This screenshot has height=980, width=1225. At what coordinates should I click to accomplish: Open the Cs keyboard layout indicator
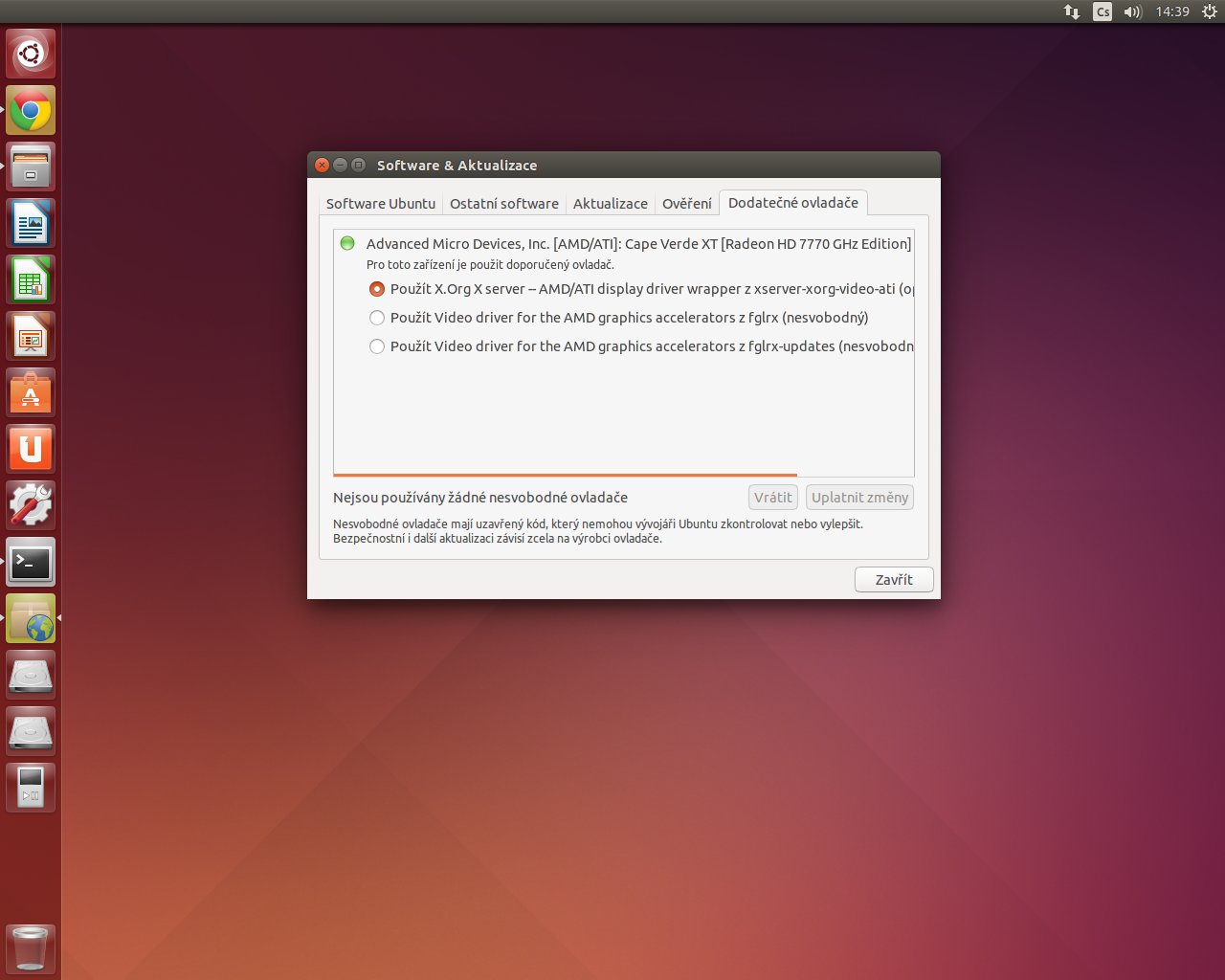pos(1102,11)
